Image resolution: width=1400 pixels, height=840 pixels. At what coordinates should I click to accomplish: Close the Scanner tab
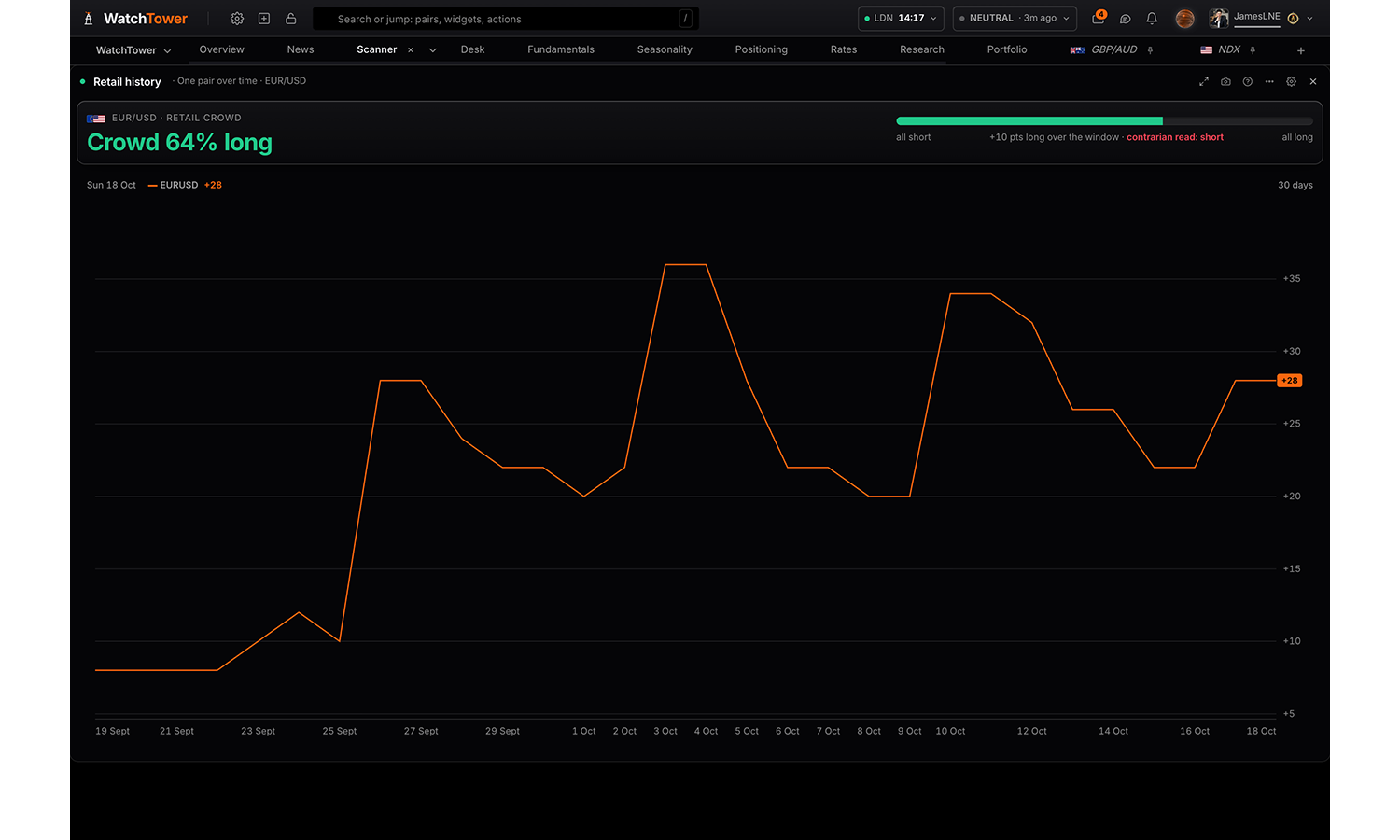pyautogui.click(x=411, y=50)
